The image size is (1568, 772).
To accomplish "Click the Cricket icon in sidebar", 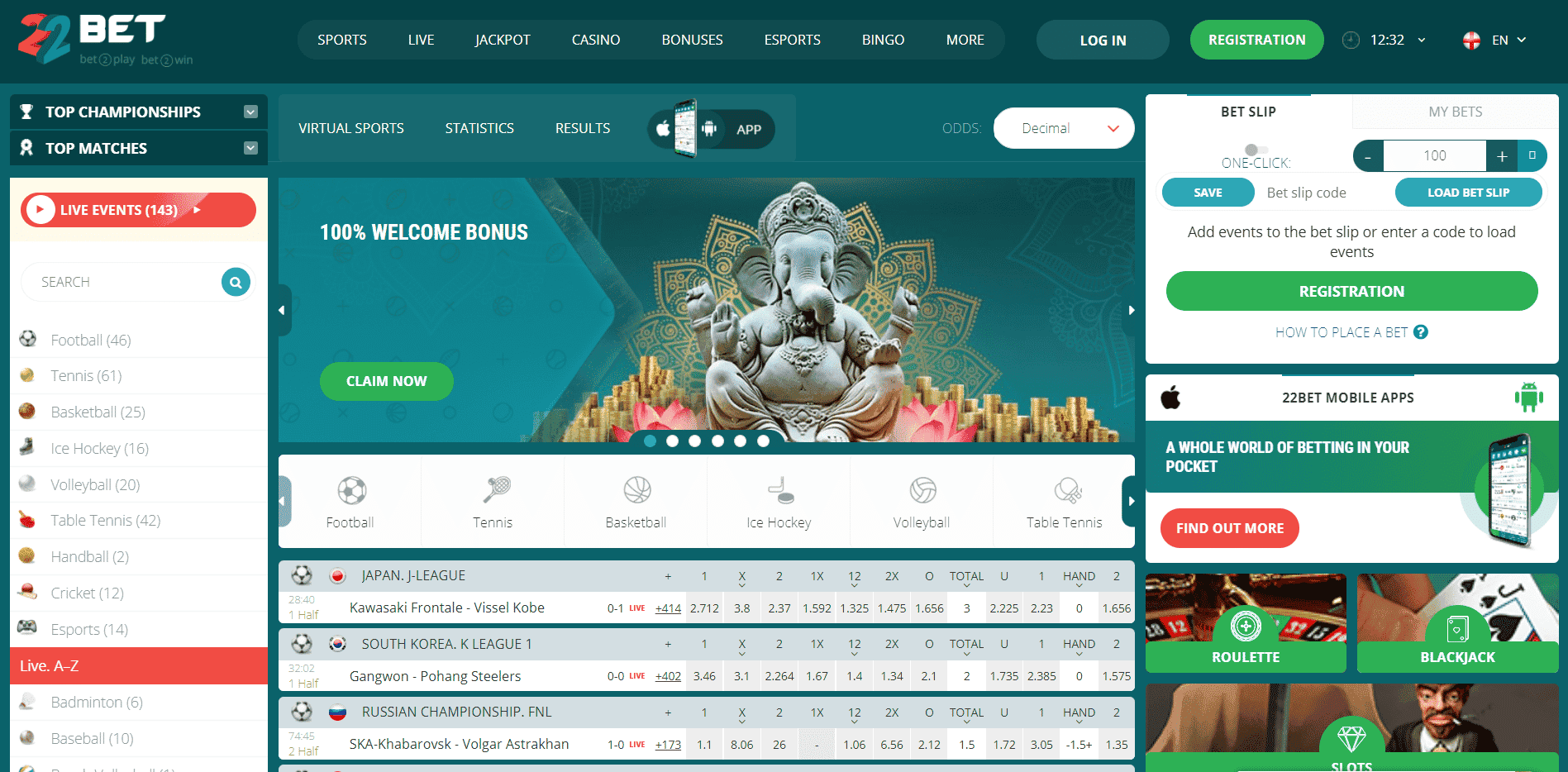I will pyautogui.click(x=27, y=592).
